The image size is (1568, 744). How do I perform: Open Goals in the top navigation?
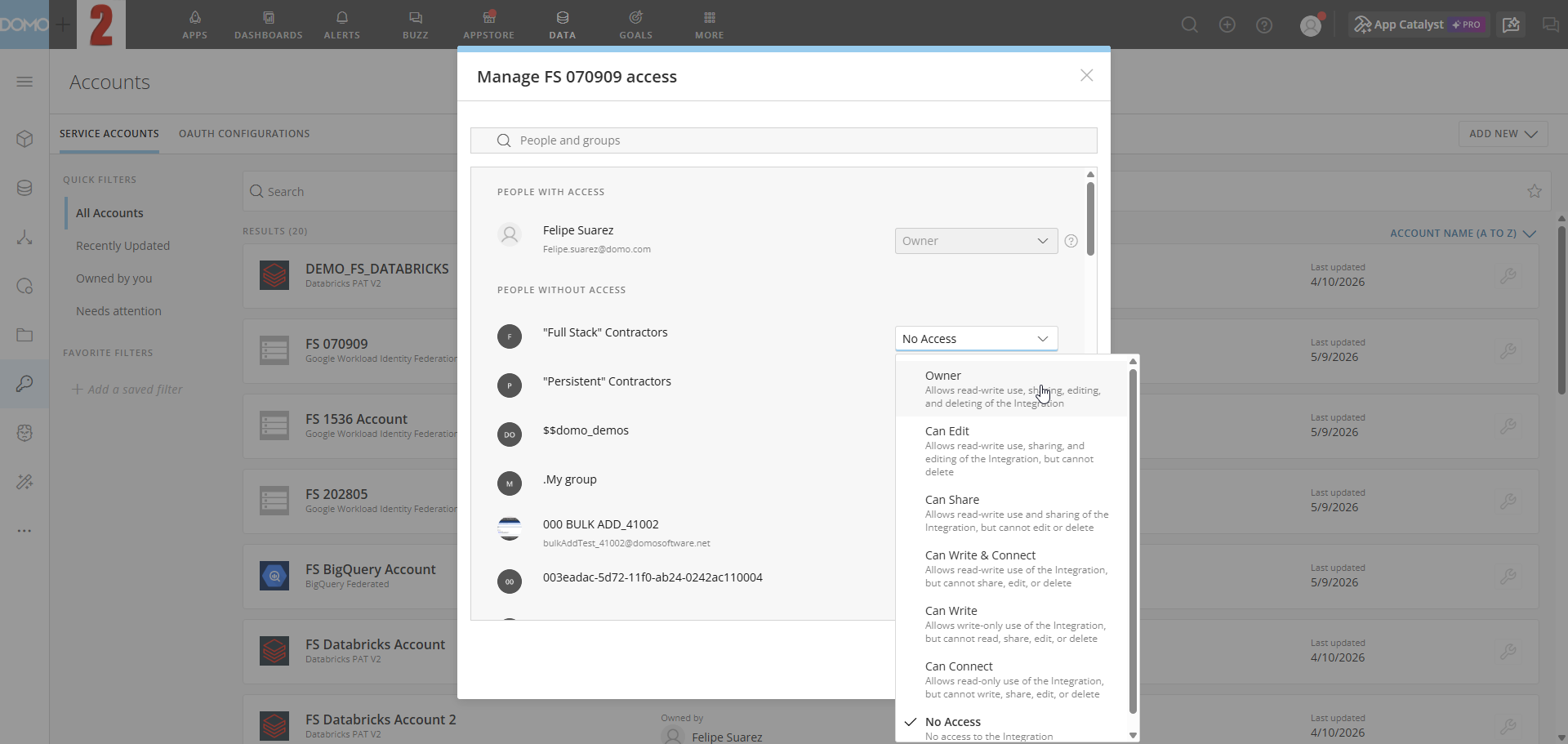(635, 25)
